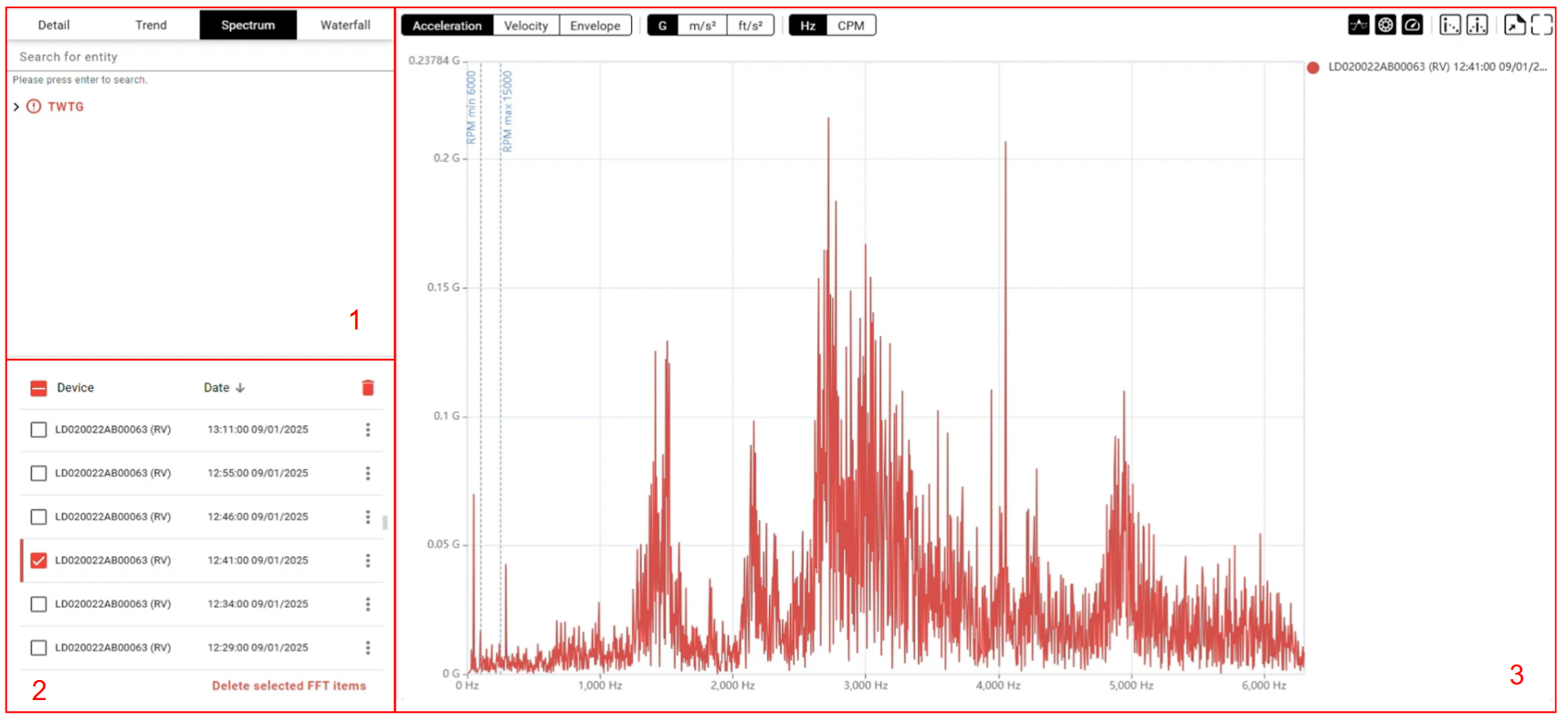Toggle the peak markers waveform icon
The image size is (1568, 722).
[1358, 26]
